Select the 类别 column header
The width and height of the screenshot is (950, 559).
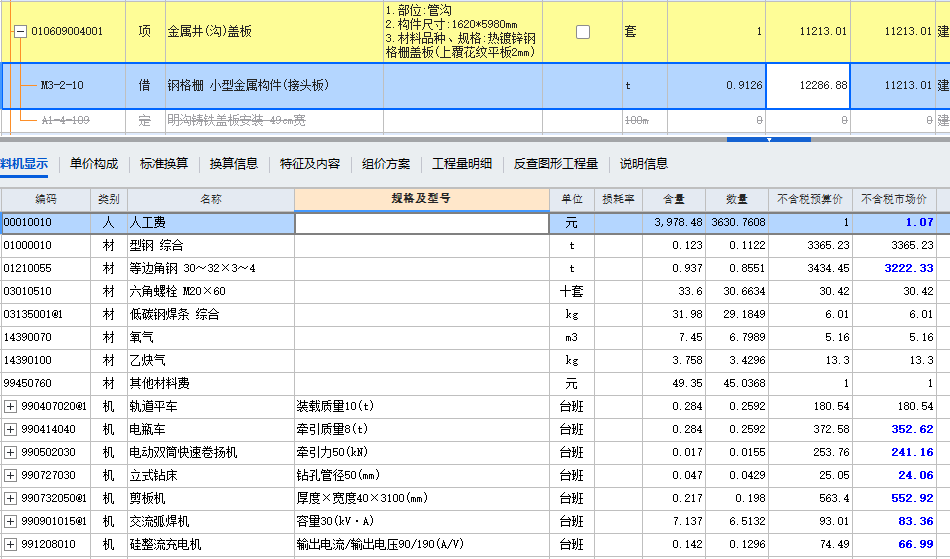pyautogui.click(x=109, y=199)
